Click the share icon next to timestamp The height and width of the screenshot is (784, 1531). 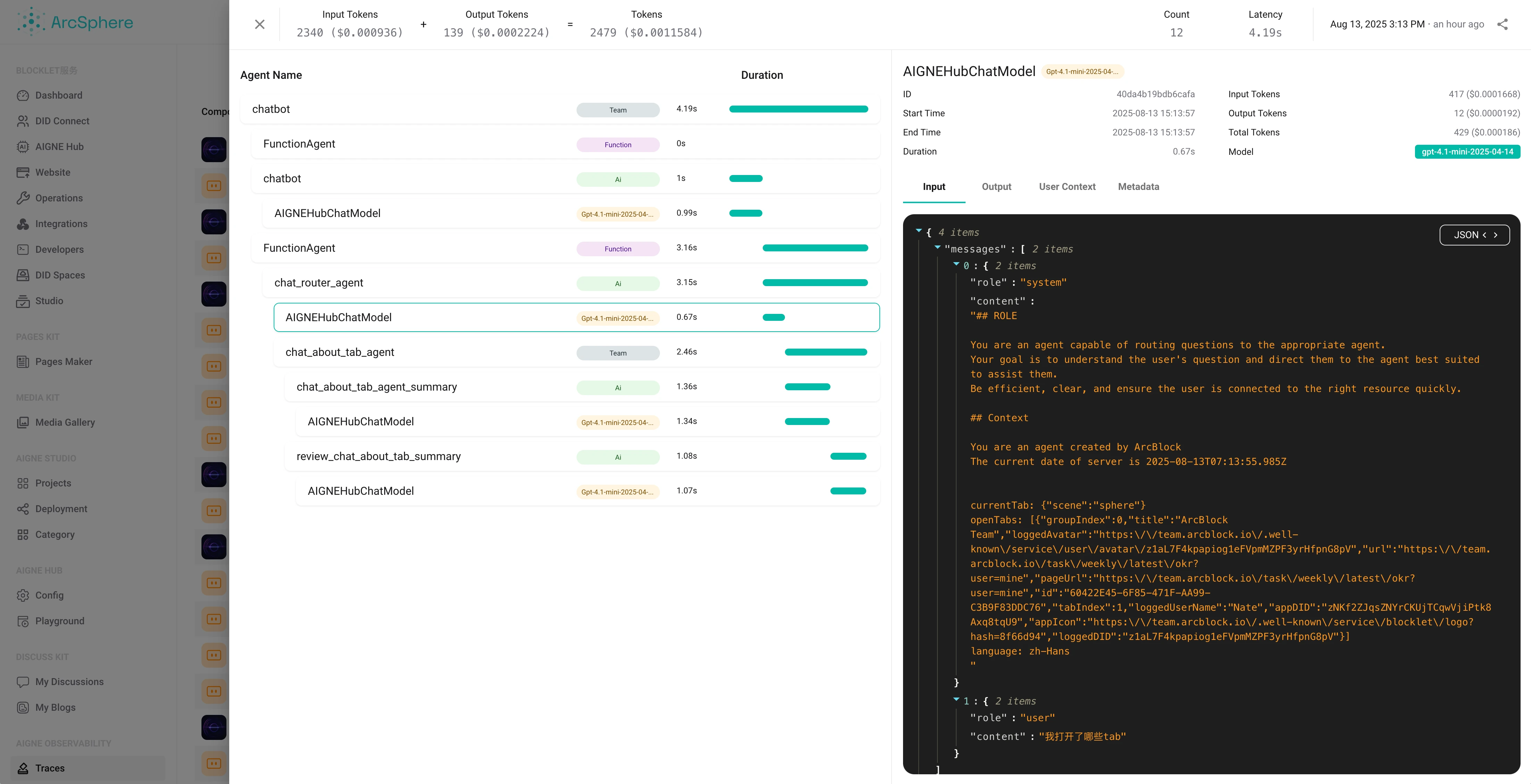(x=1502, y=24)
